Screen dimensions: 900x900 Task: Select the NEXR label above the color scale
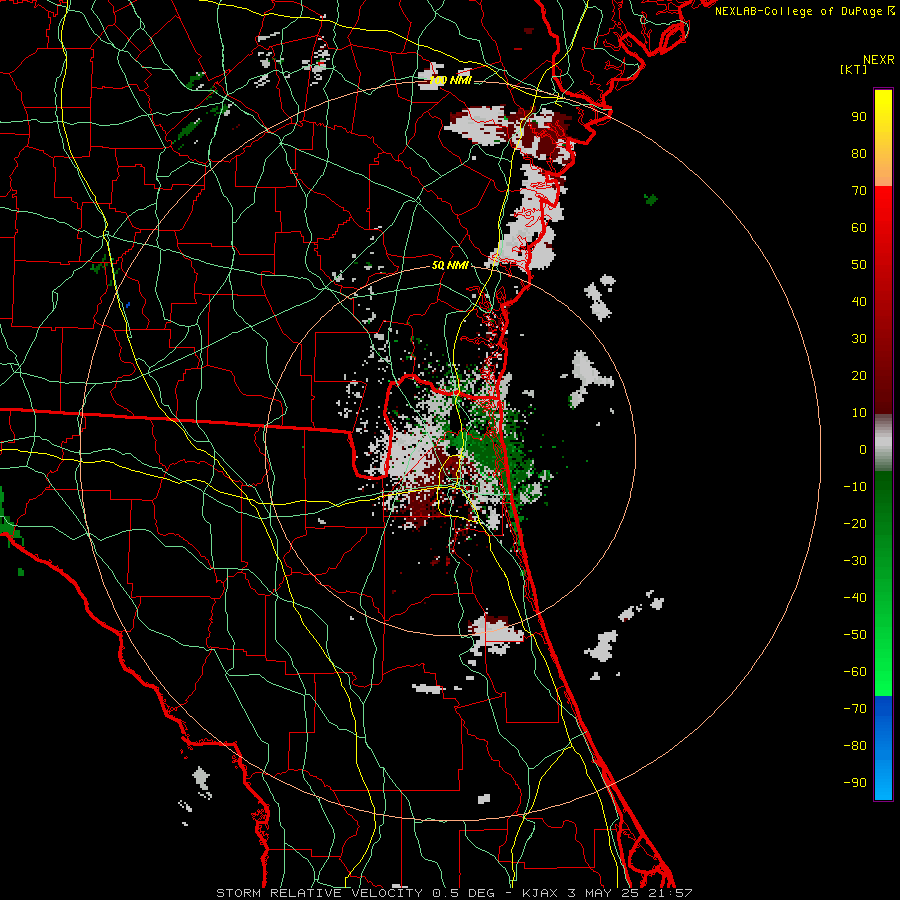pos(879,60)
